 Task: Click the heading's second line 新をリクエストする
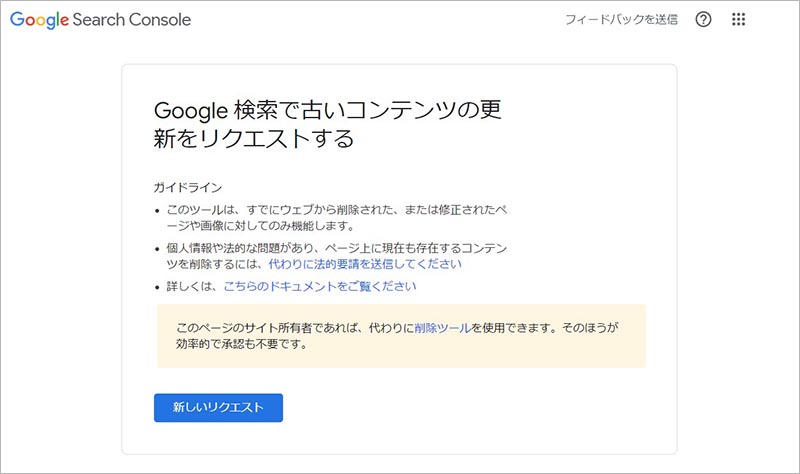(x=254, y=138)
